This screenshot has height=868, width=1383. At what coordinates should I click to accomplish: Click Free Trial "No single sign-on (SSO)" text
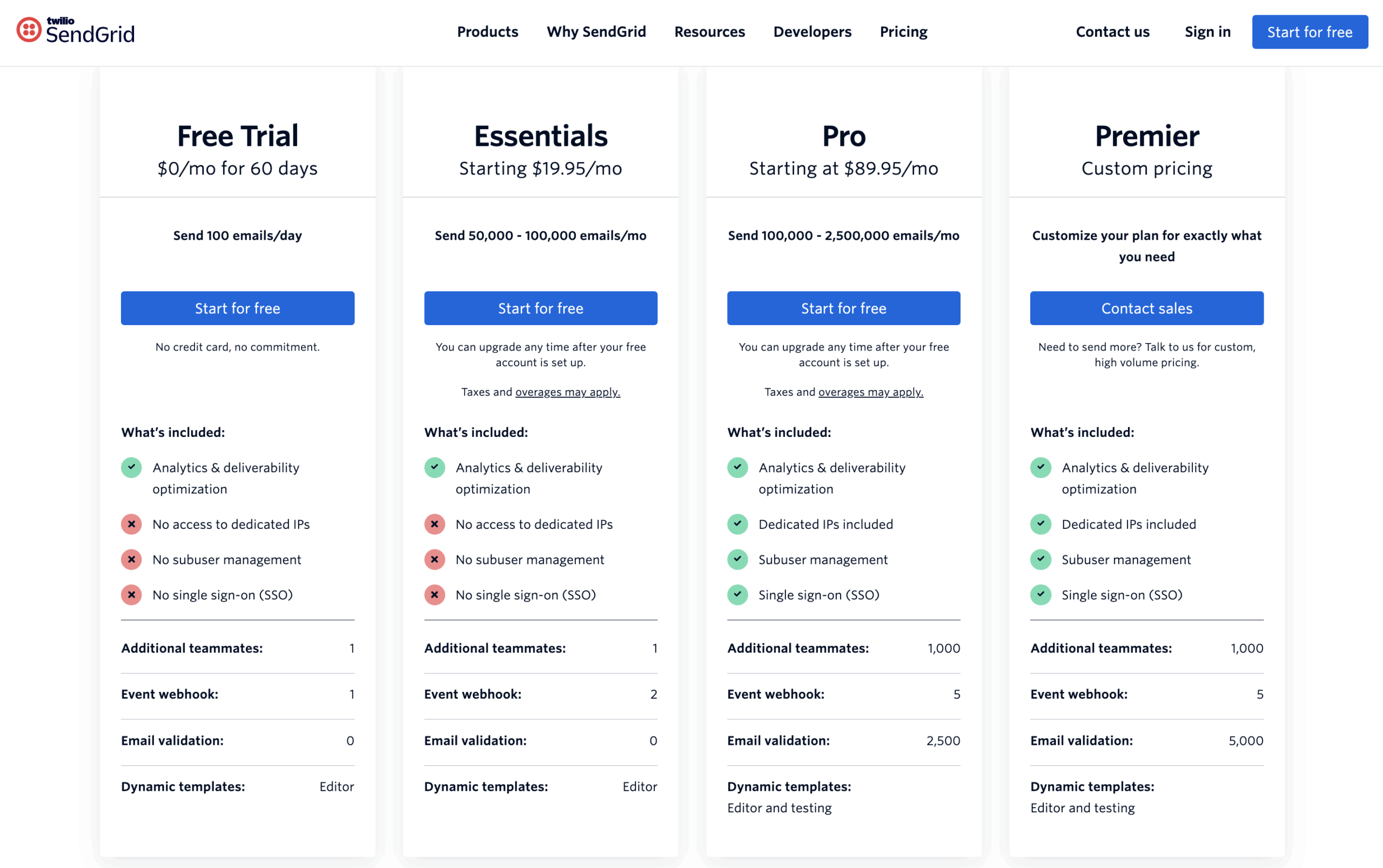click(x=222, y=595)
